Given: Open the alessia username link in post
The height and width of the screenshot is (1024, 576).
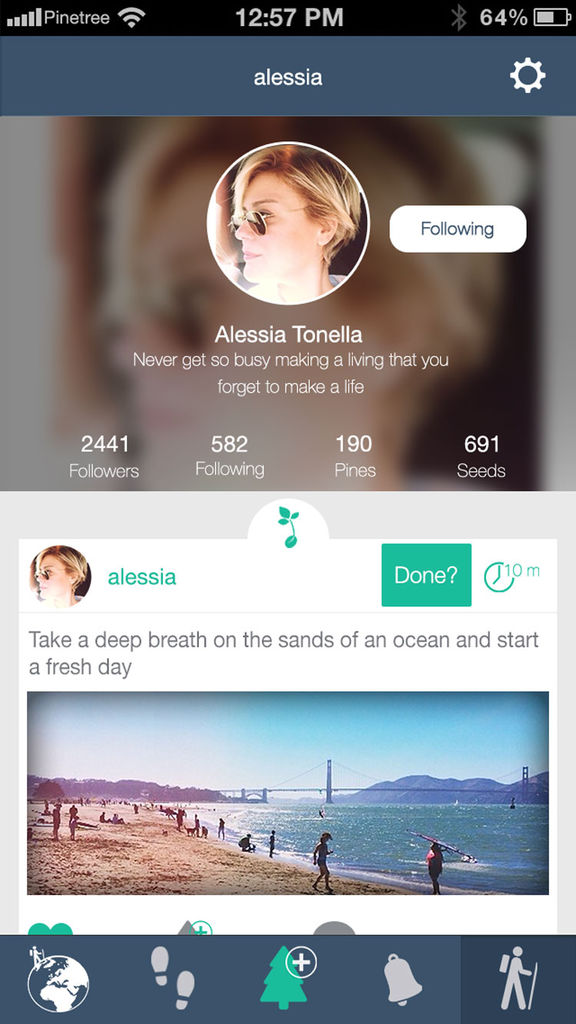Looking at the screenshot, I should 142,577.
